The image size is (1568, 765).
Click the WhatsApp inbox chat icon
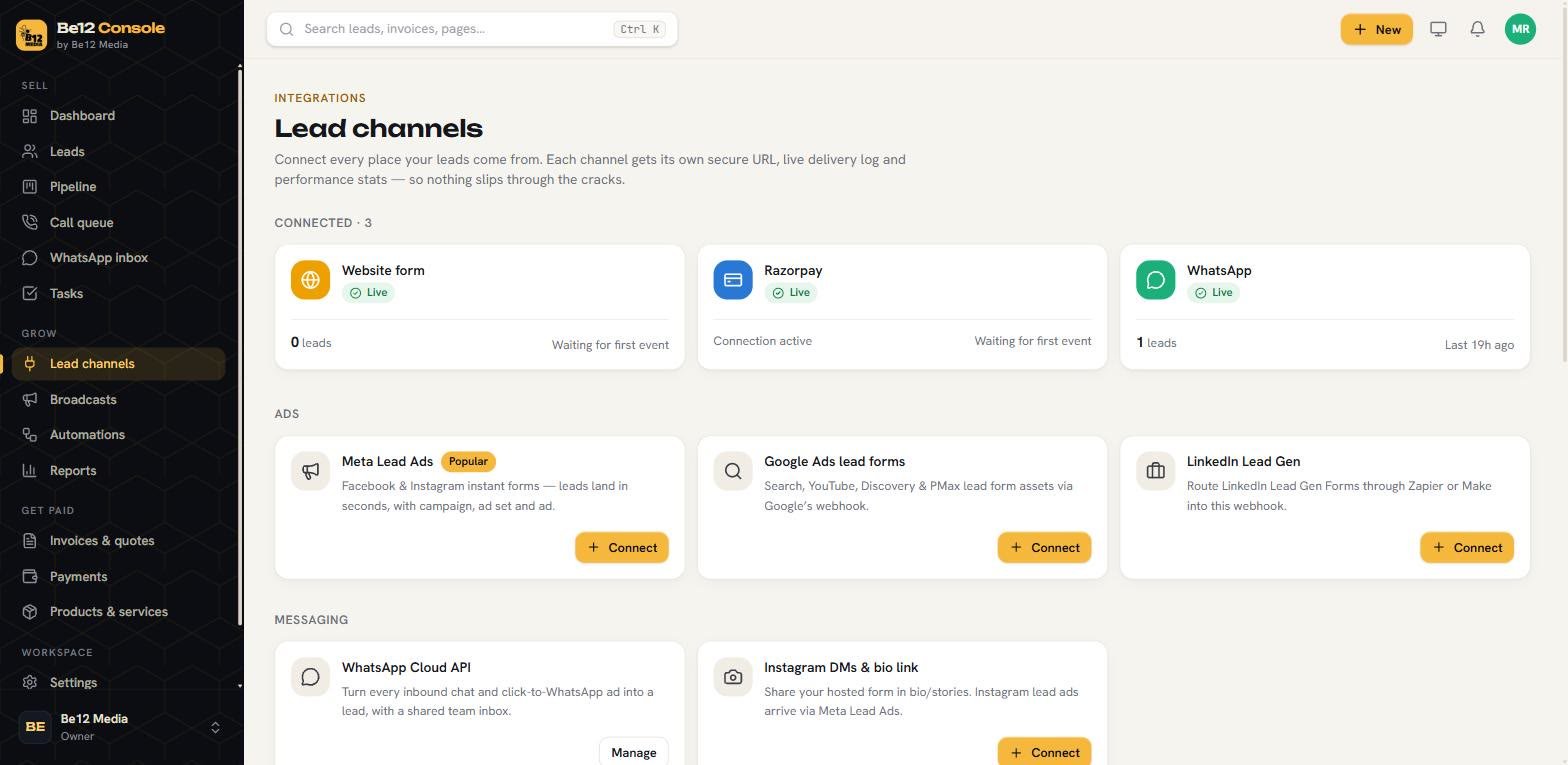[30, 258]
